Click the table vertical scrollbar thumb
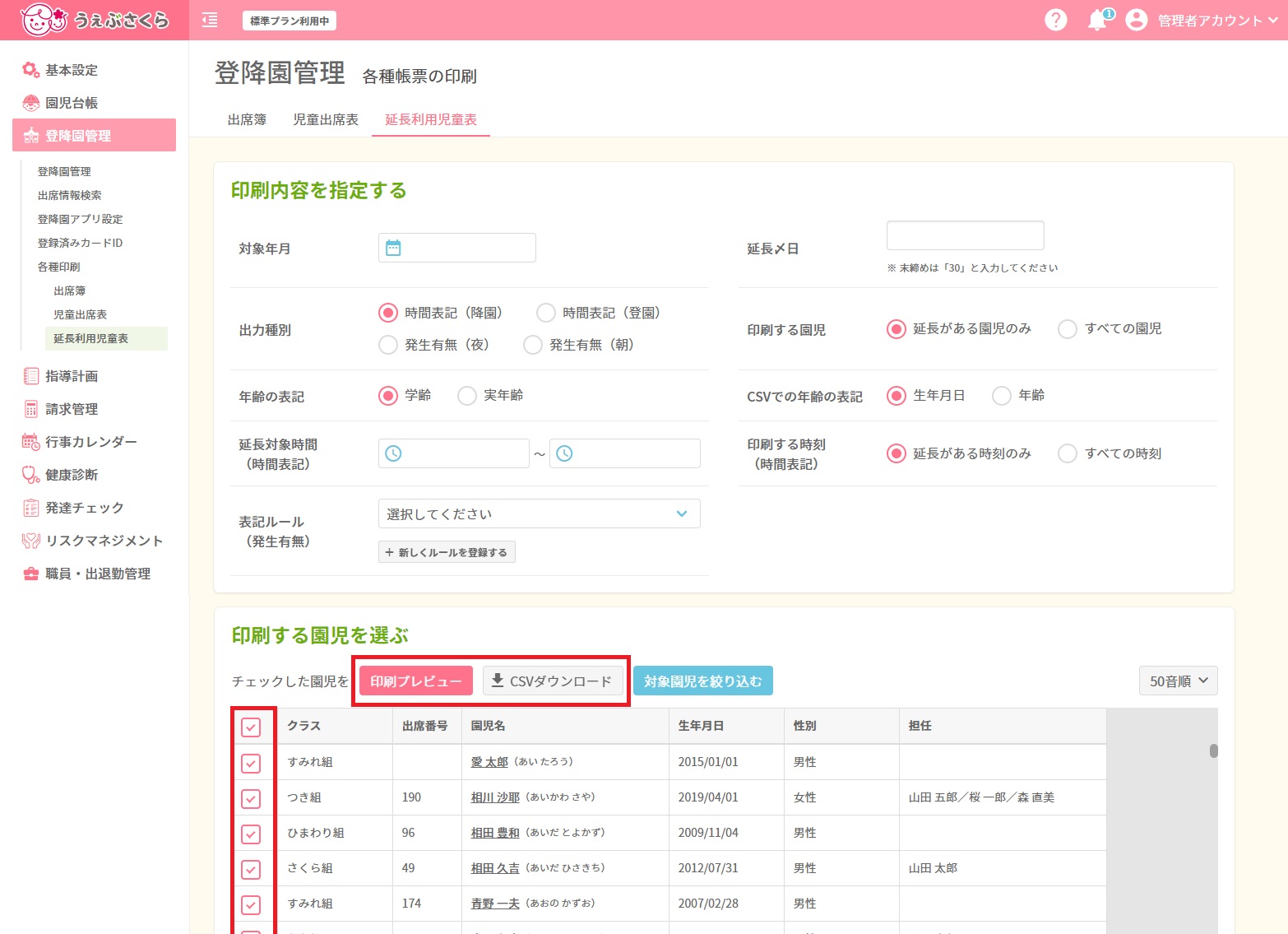 click(x=1213, y=750)
